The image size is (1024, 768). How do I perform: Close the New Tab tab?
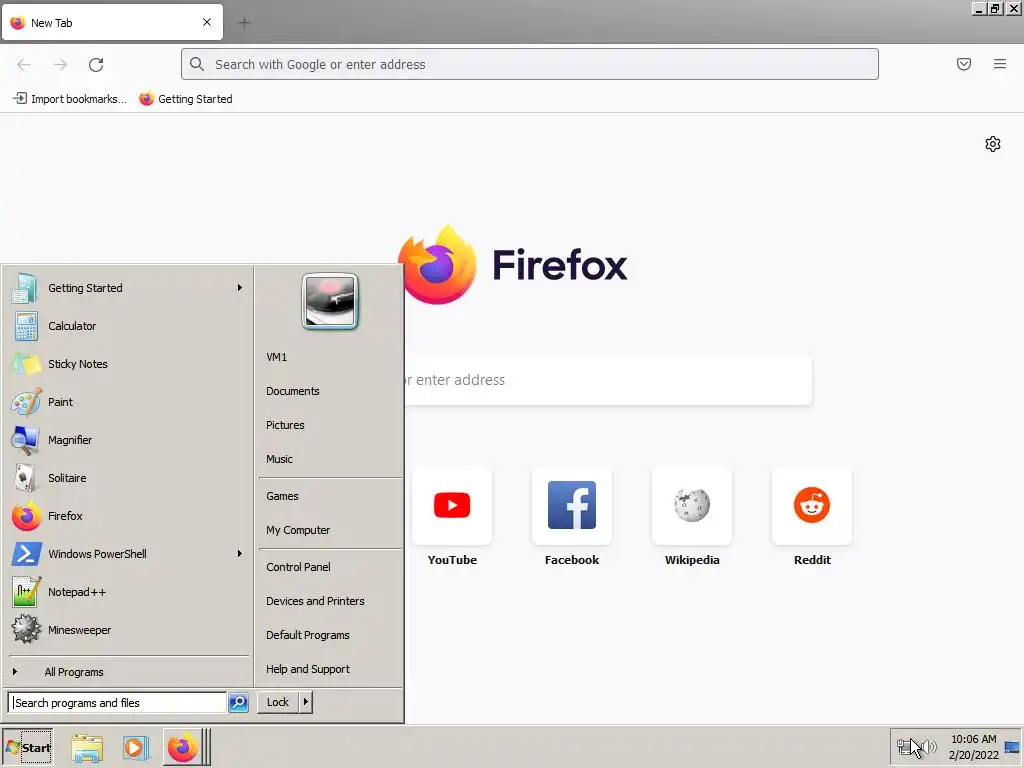(x=207, y=22)
